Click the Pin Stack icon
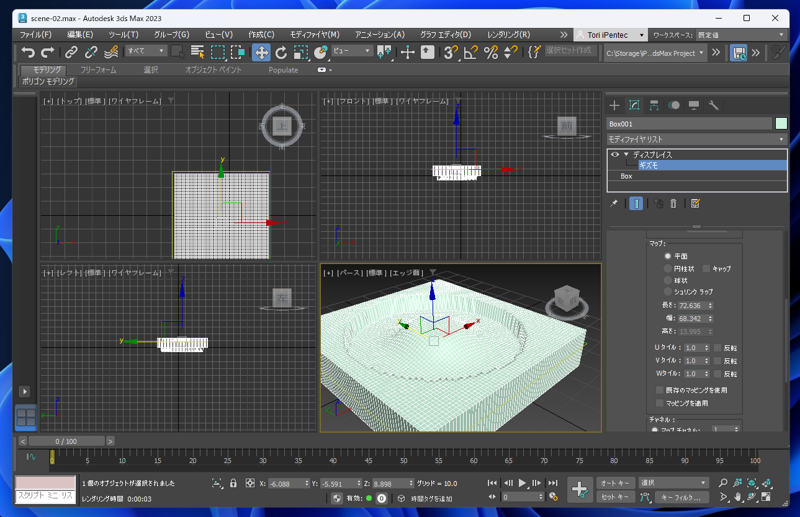Image resolution: width=800 pixels, height=517 pixels. [614, 204]
